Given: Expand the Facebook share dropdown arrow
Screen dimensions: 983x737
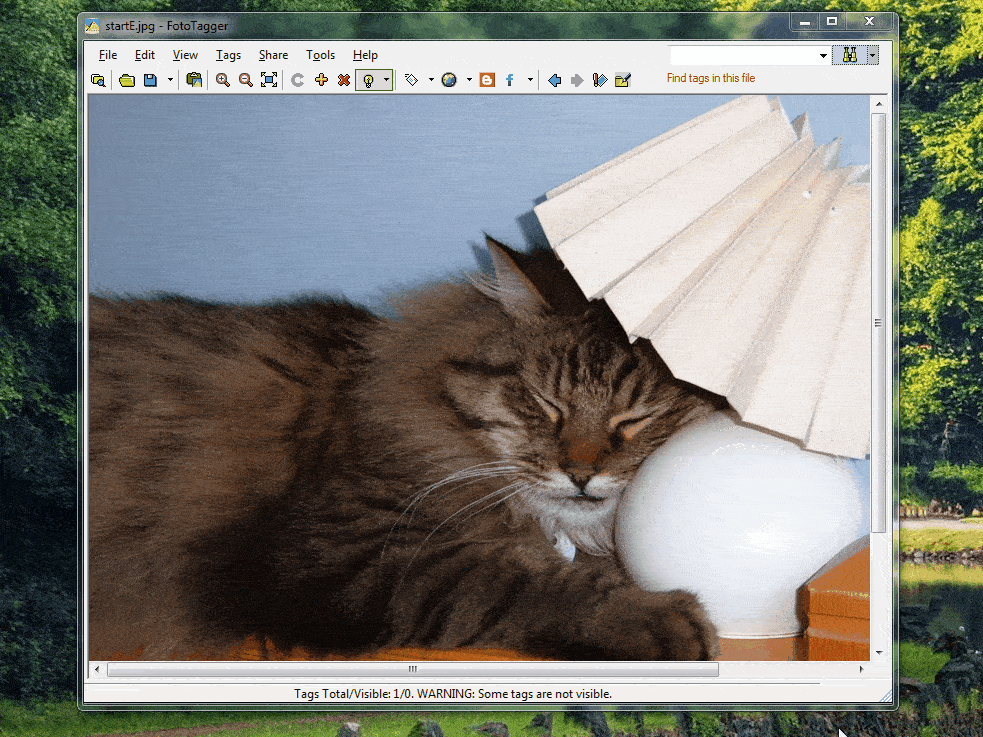Looking at the screenshot, I should pos(530,80).
